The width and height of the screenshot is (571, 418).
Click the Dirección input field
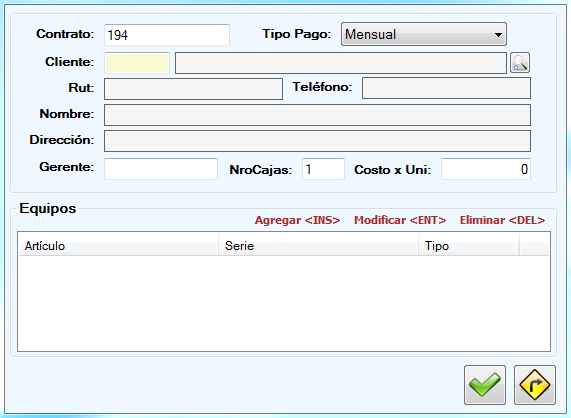(x=317, y=141)
